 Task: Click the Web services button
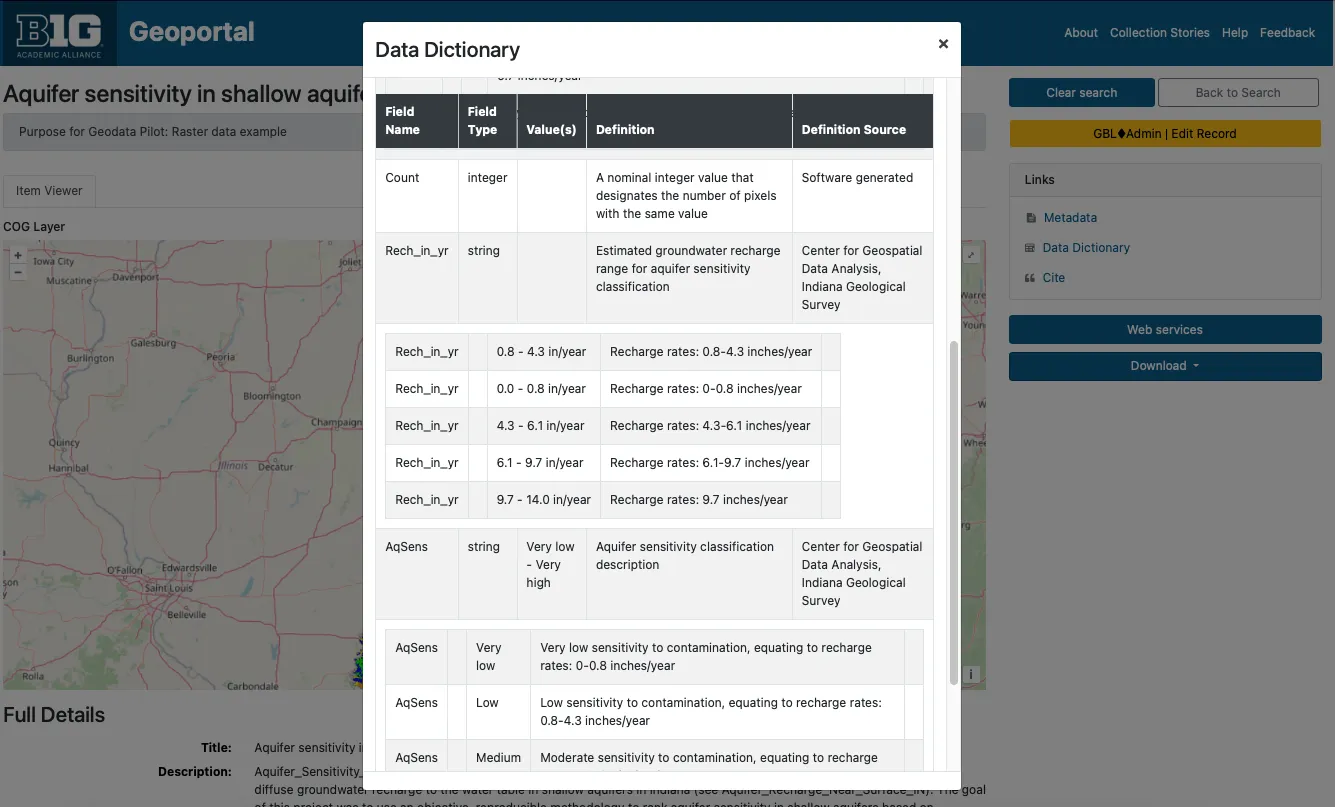(1165, 330)
